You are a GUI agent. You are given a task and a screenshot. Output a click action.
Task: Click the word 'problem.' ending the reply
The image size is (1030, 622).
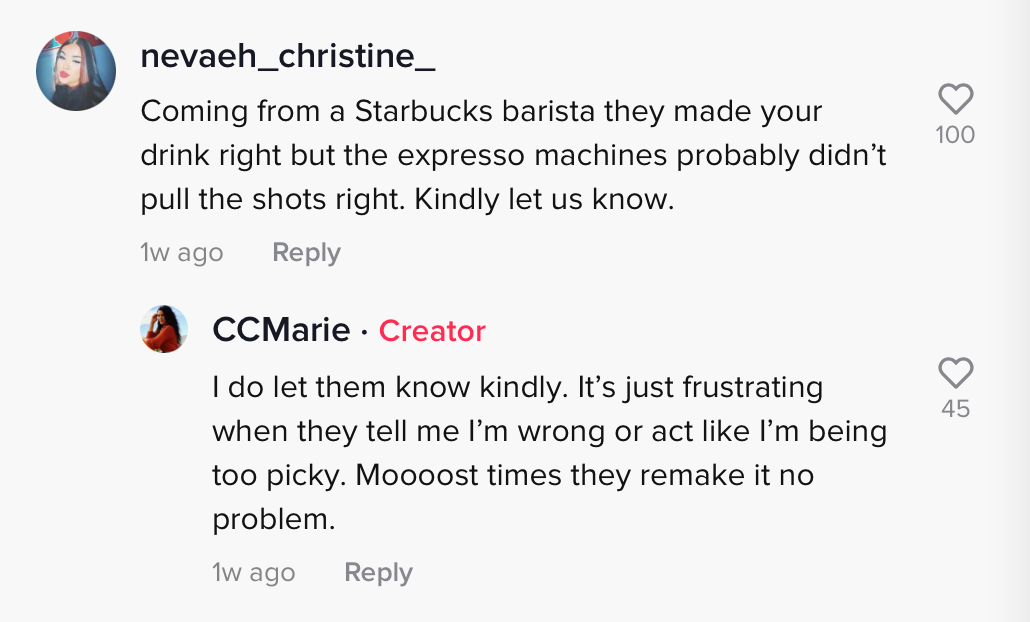point(274,520)
